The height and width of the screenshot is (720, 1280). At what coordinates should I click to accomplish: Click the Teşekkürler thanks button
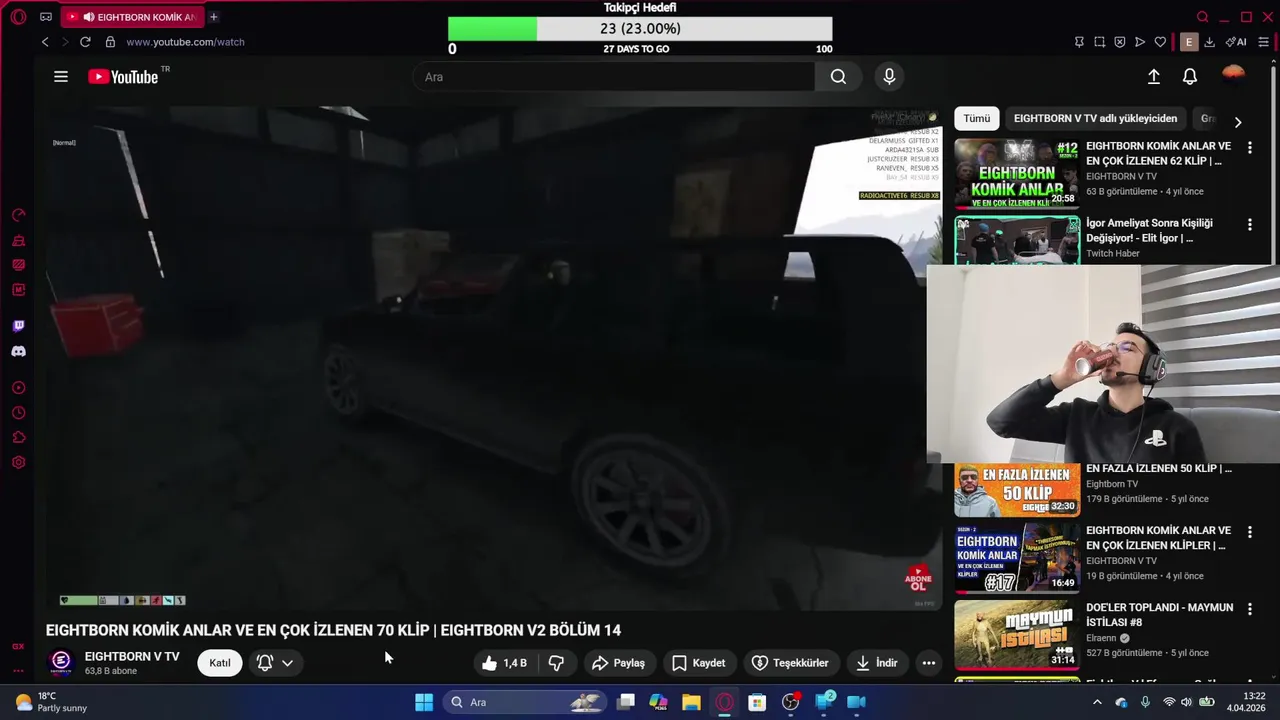(790, 663)
